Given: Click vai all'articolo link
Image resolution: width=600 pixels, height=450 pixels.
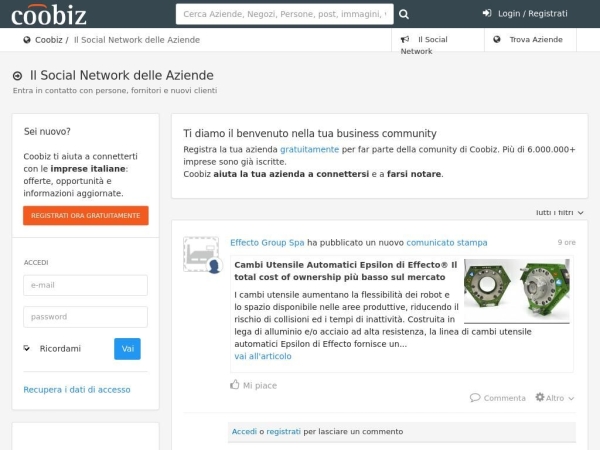Looking at the screenshot, I should pos(263,356).
